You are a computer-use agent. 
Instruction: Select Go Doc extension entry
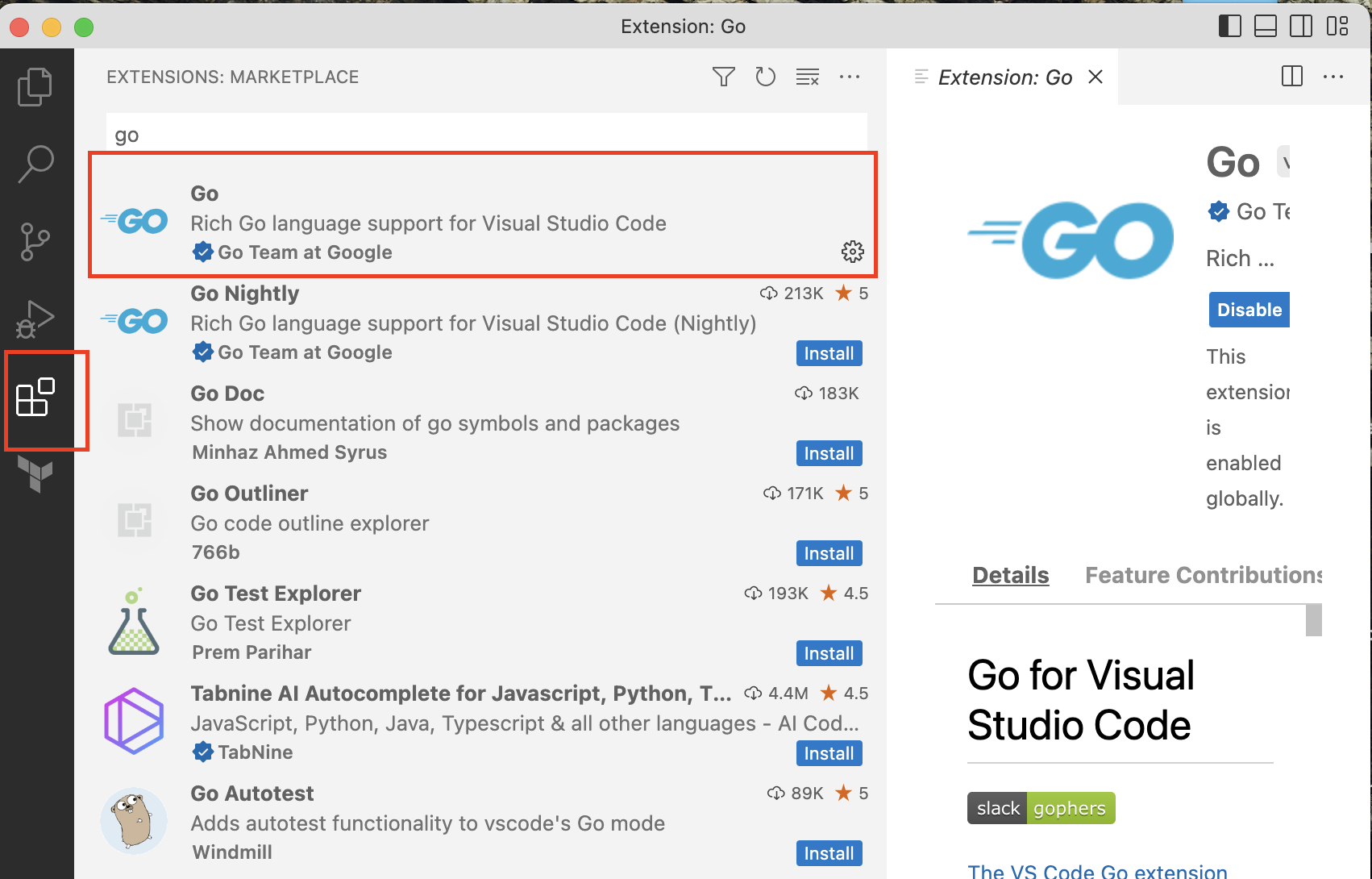[482, 423]
